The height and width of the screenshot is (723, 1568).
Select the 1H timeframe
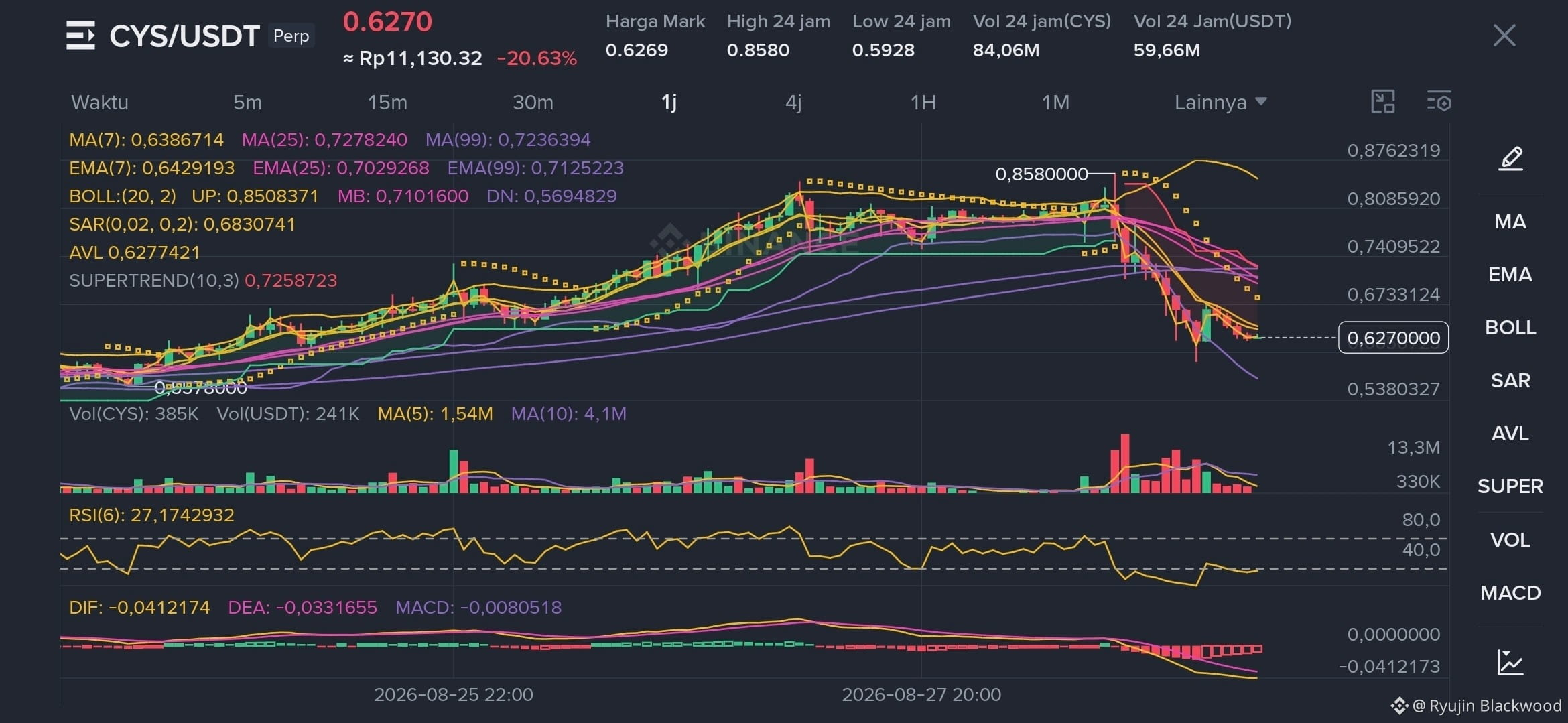[x=923, y=103]
